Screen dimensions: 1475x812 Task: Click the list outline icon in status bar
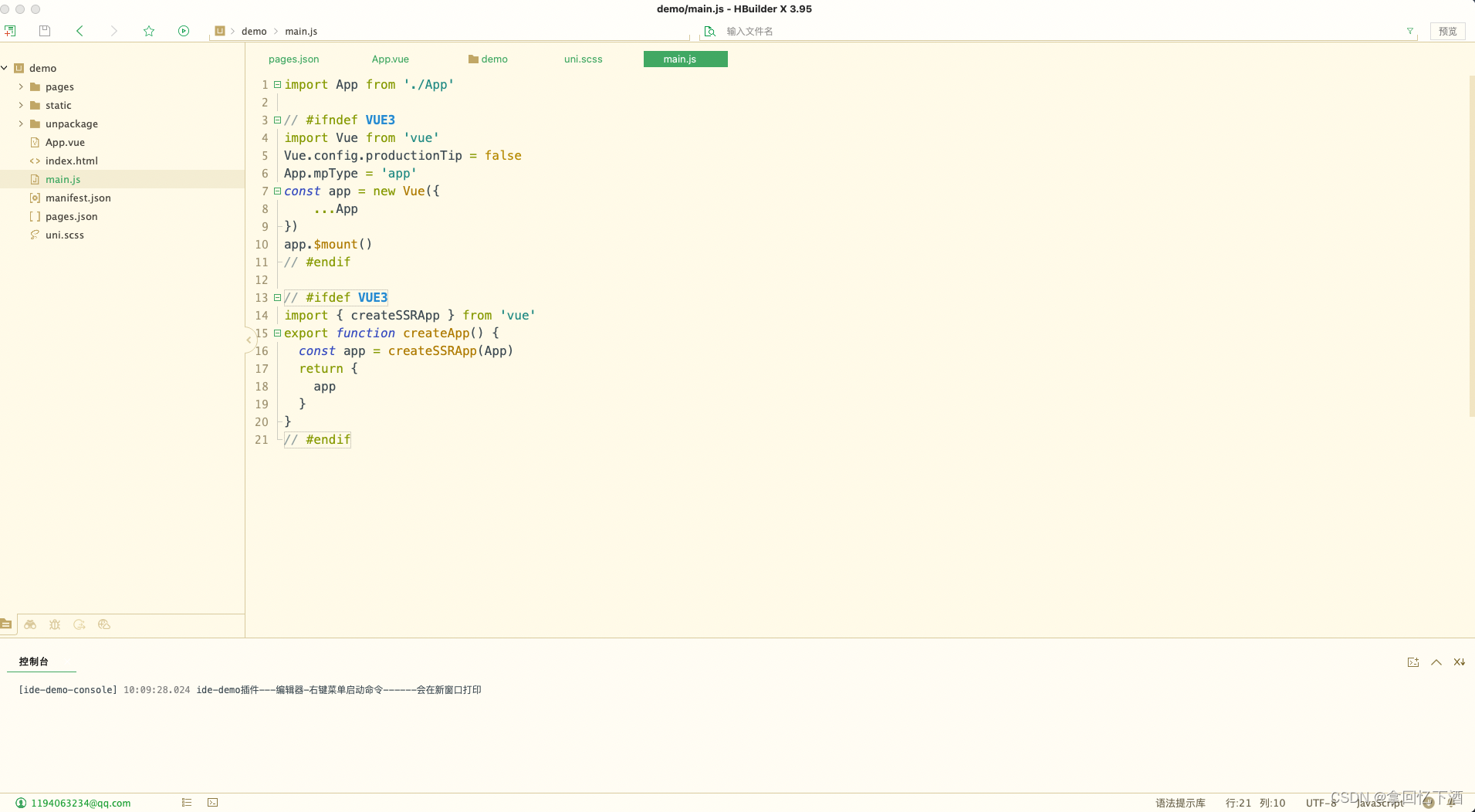(x=187, y=803)
